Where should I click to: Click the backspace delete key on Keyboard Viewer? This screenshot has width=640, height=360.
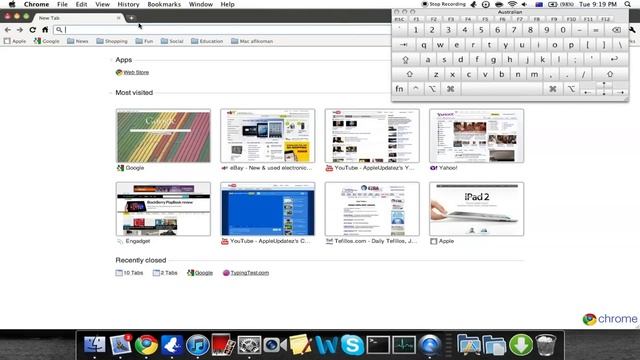point(616,30)
